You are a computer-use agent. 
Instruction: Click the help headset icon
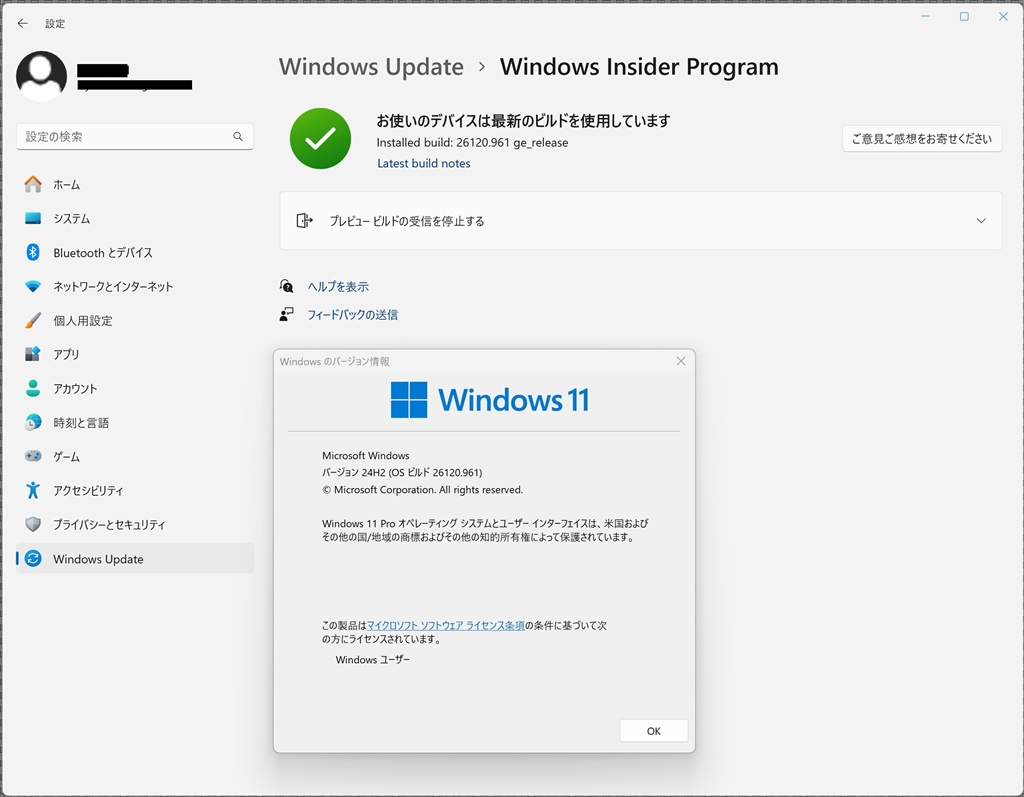tap(287, 286)
